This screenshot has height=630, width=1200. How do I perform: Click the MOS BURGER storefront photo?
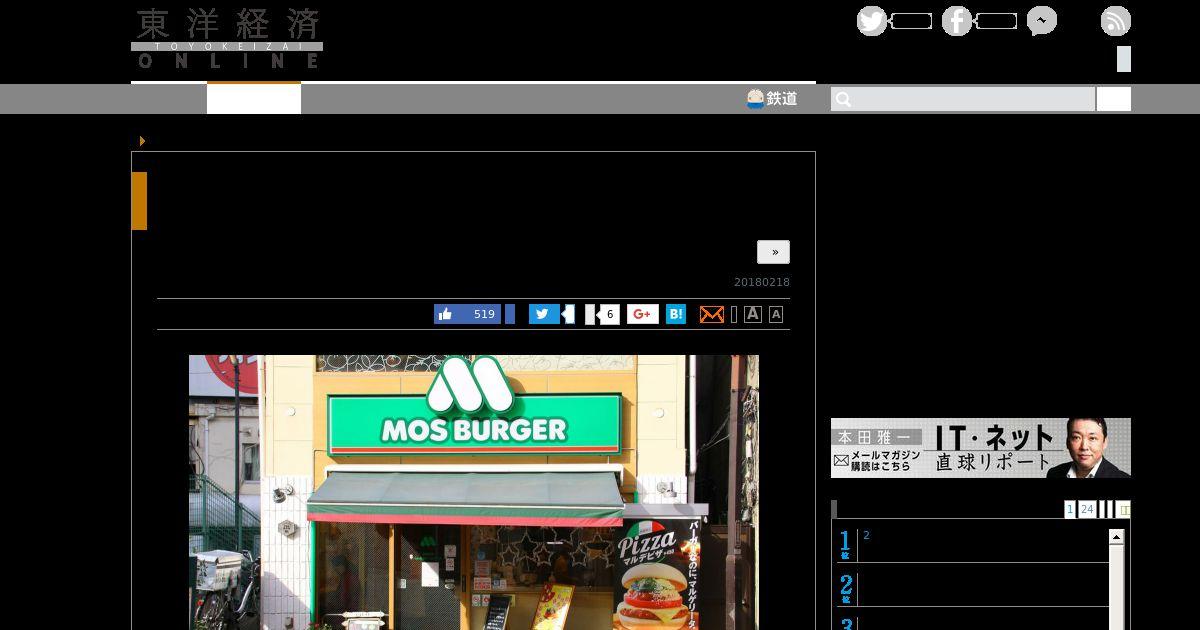tap(474, 492)
